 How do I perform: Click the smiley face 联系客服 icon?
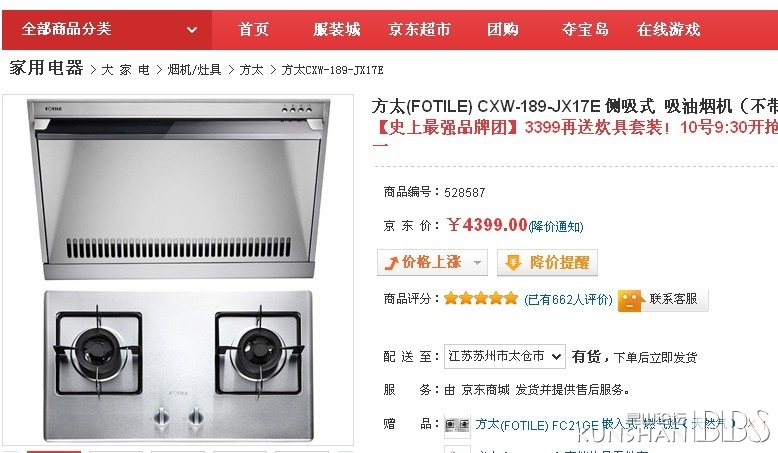pyautogui.click(x=629, y=300)
